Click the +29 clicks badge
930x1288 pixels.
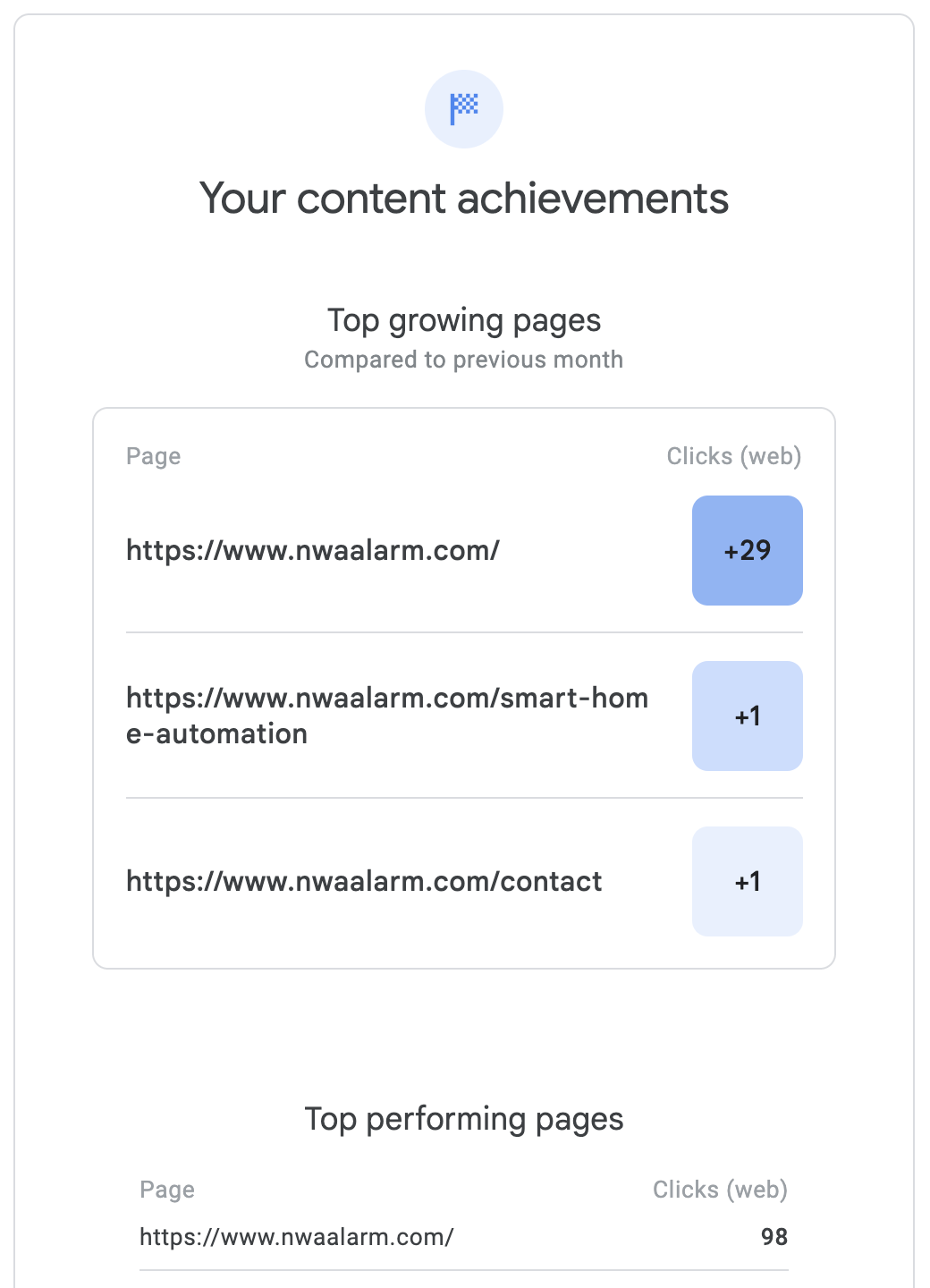click(747, 550)
